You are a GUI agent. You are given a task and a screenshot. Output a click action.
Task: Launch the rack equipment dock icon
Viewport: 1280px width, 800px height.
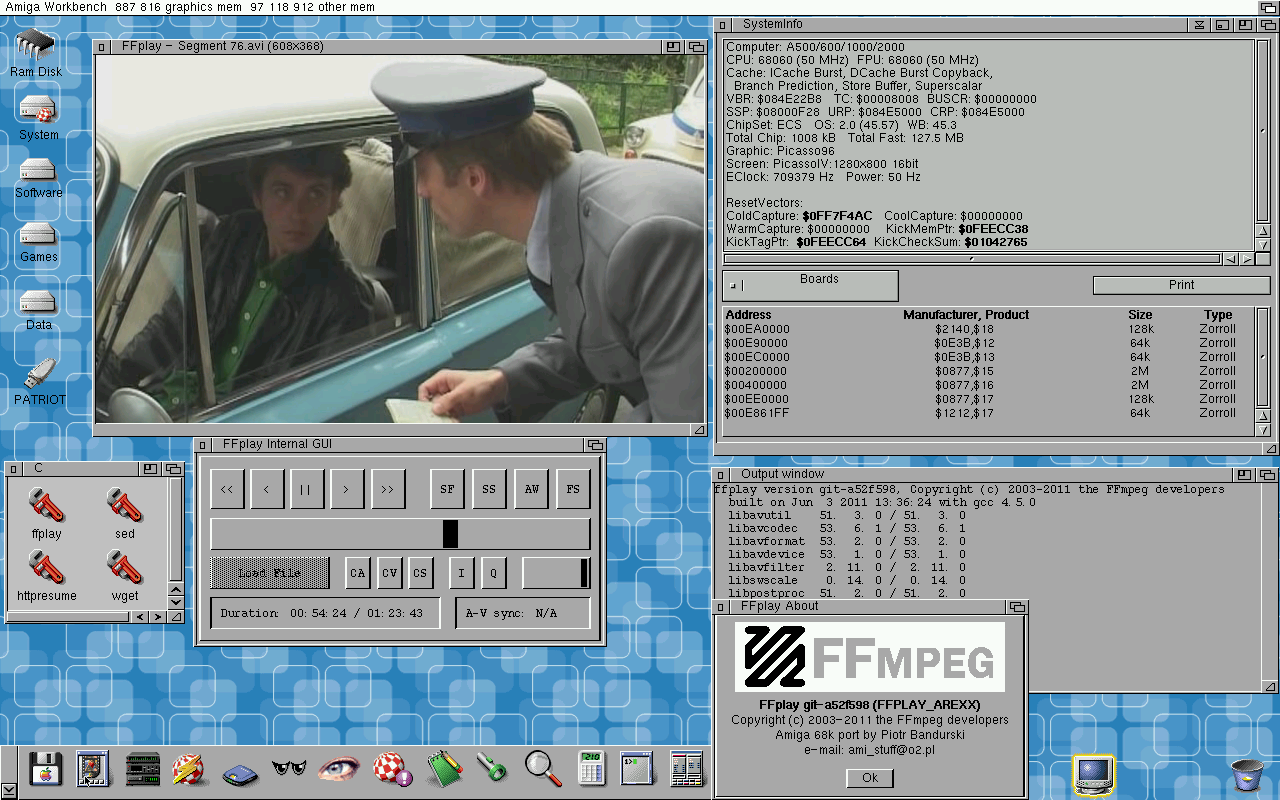point(143,768)
